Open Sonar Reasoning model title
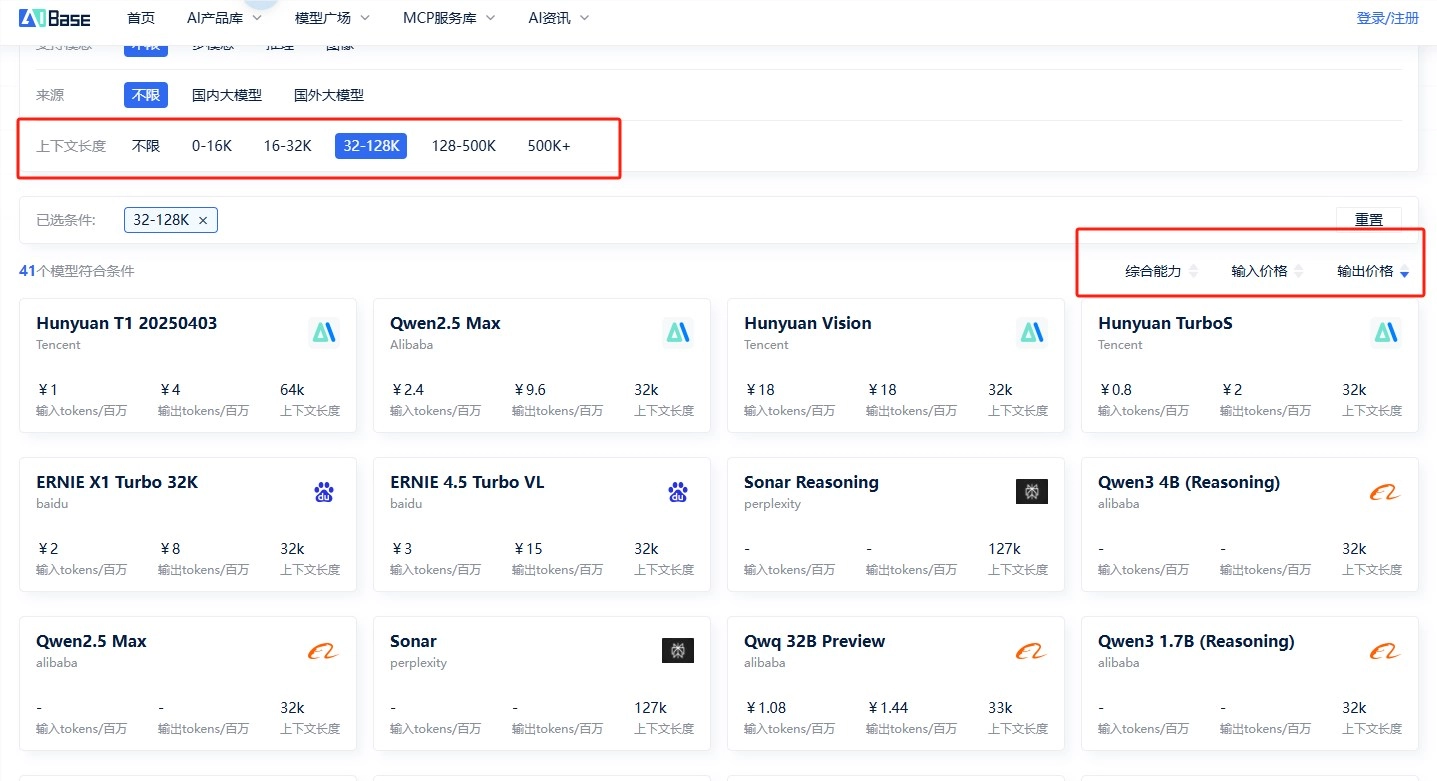 (x=811, y=482)
